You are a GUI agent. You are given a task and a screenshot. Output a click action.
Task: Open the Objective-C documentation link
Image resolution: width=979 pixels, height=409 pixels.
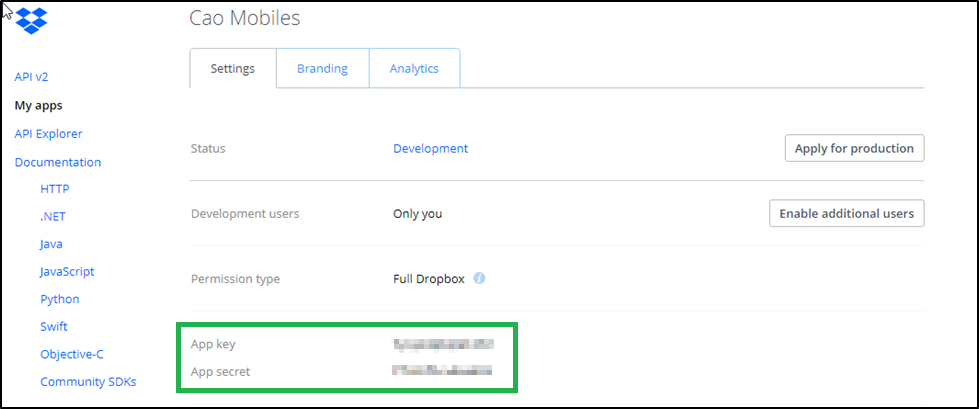coord(72,354)
